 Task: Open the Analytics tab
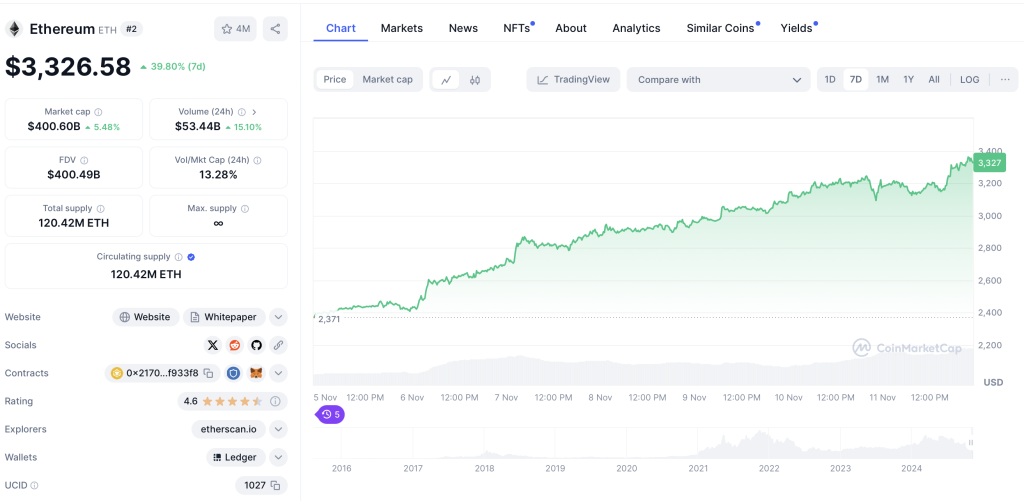(636, 28)
